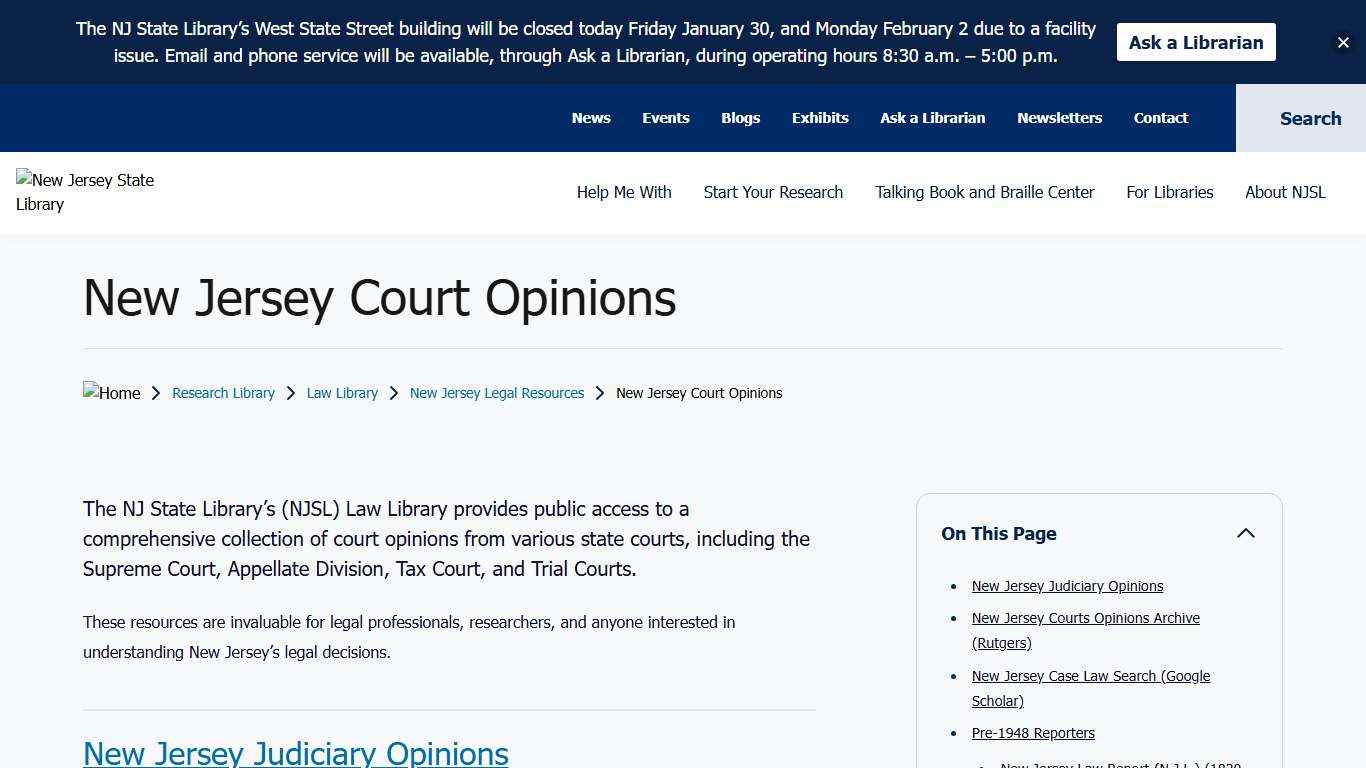Select Talking Book and Braille Center
Screen dimensions: 1366x768
point(984,192)
